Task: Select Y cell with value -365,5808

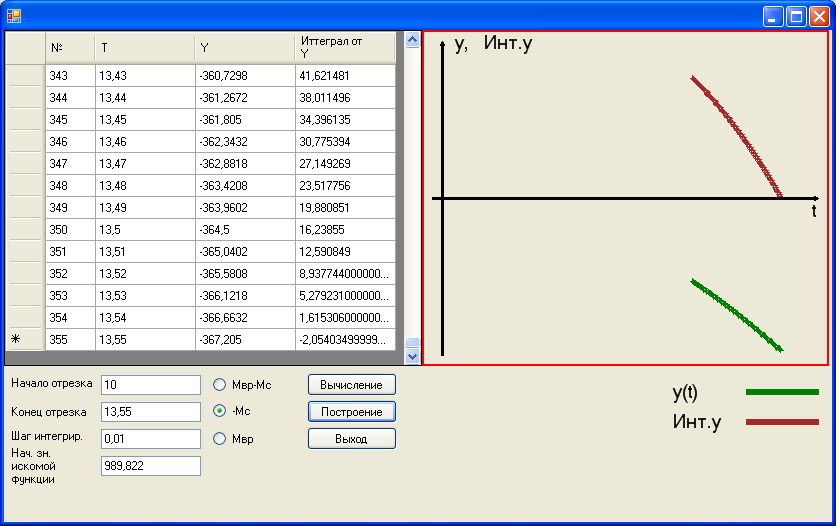Action: [245, 273]
